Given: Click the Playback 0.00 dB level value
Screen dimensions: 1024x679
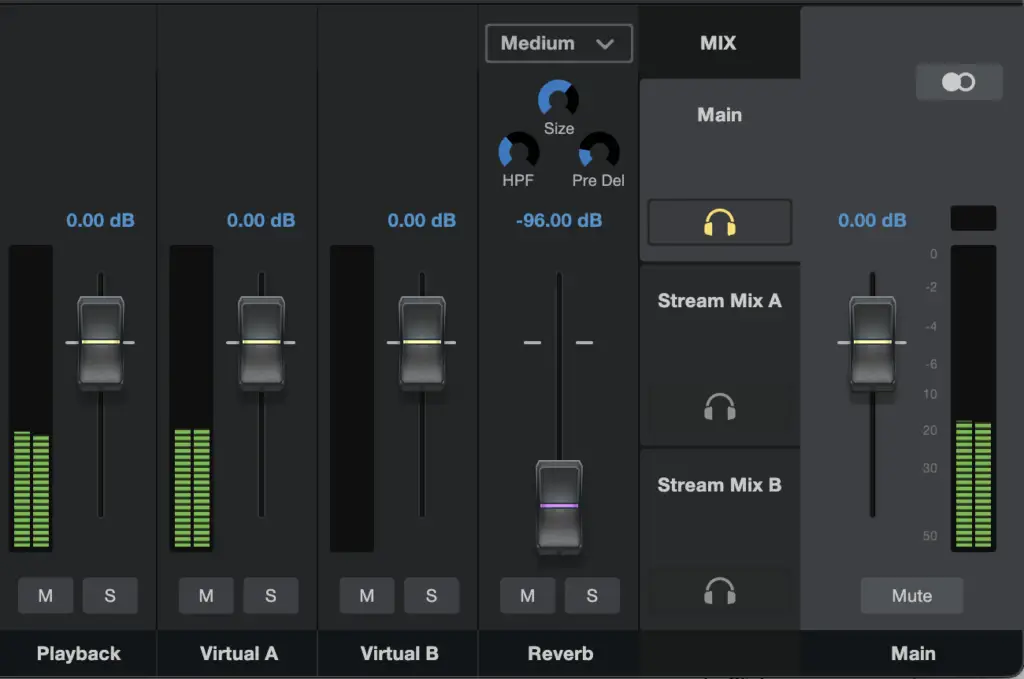Looking at the screenshot, I should pos(101,221).
